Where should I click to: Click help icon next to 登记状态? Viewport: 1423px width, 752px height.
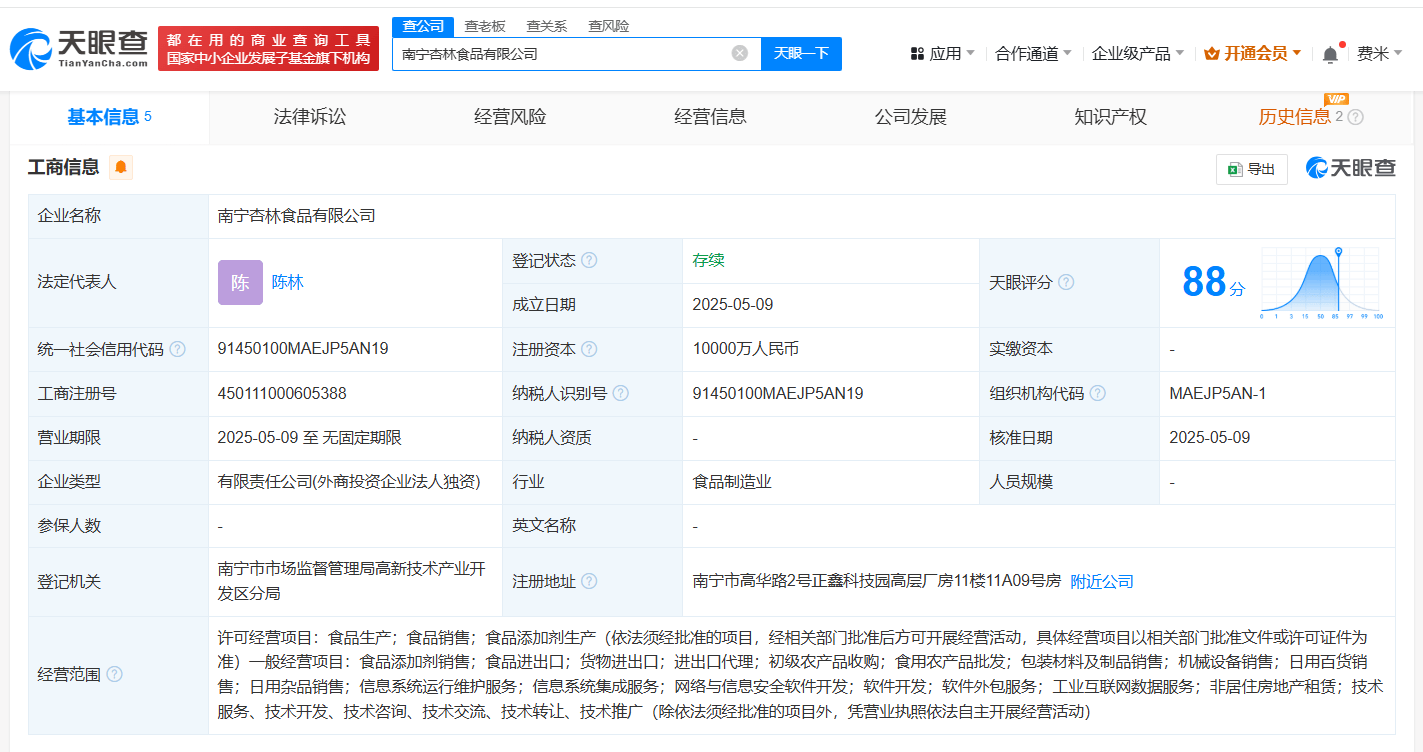click(589, 261)
